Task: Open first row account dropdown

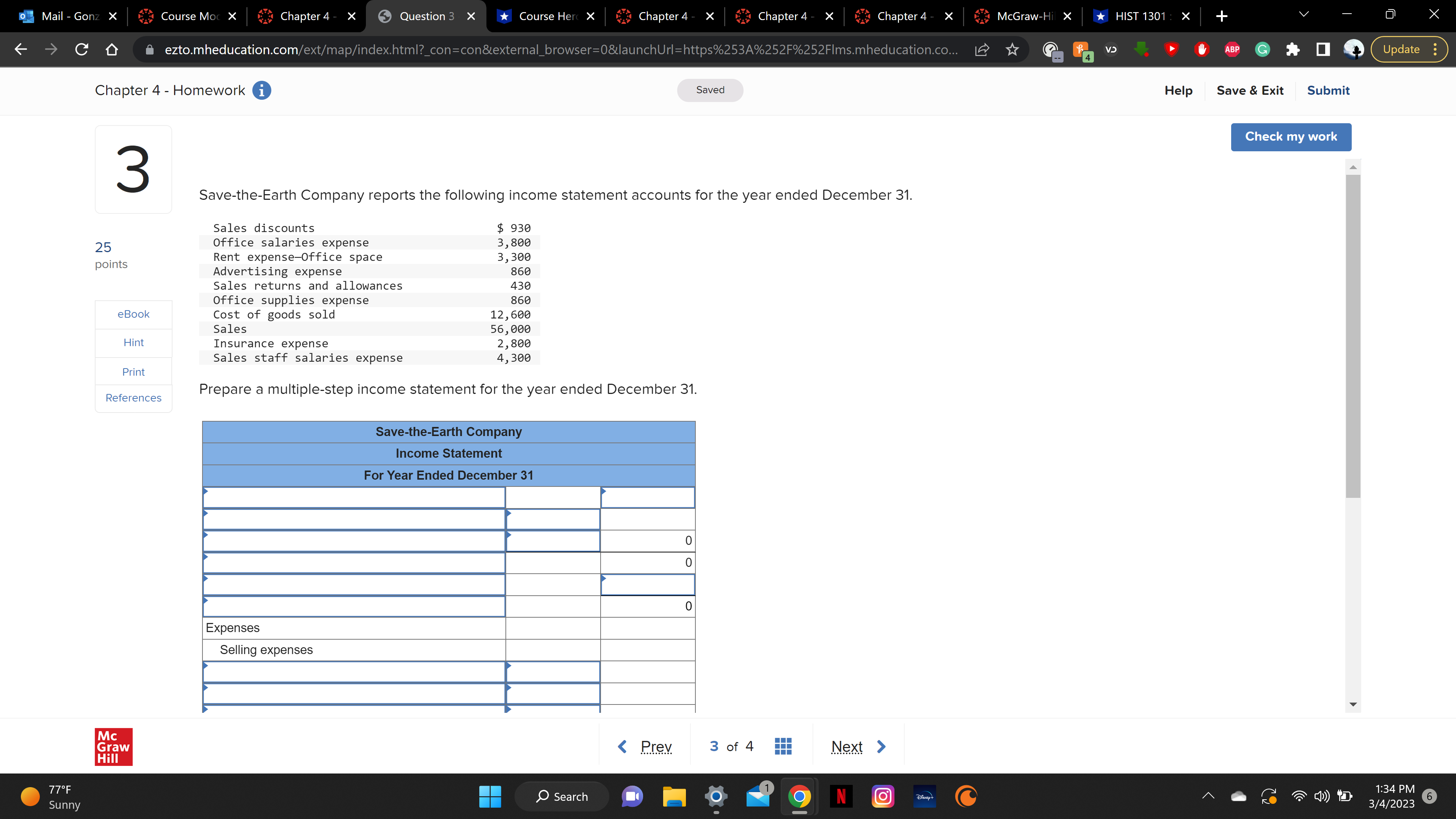Action: [353, 498]
